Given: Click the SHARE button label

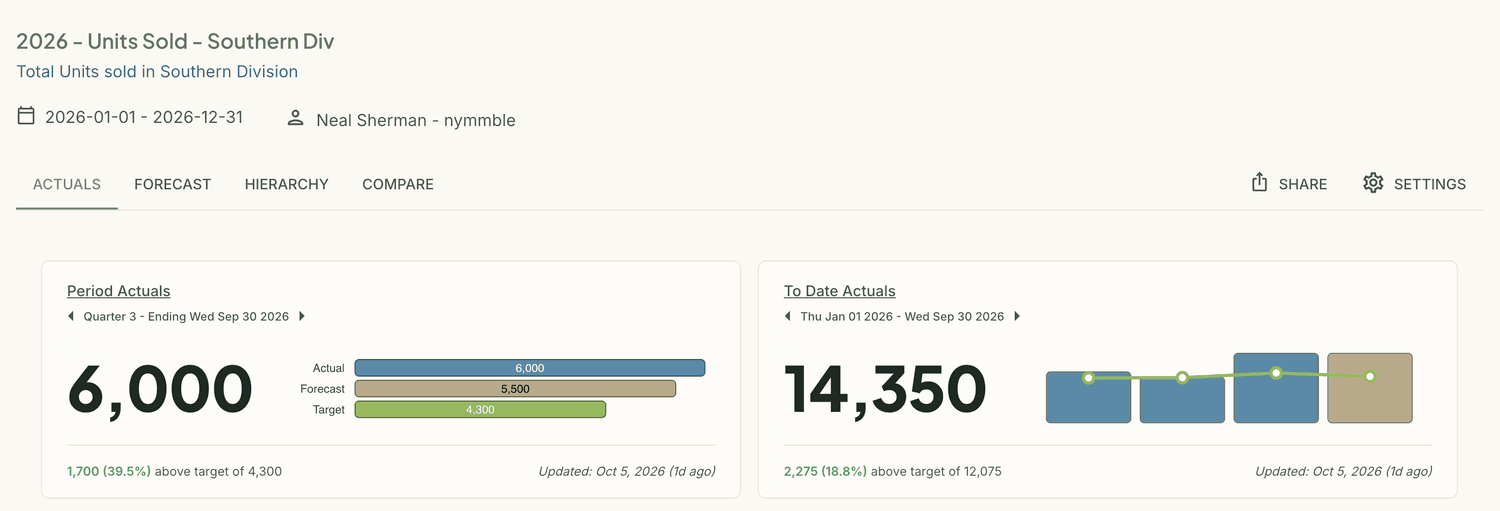Looking at the screenshot, I should coord(1303,184).
